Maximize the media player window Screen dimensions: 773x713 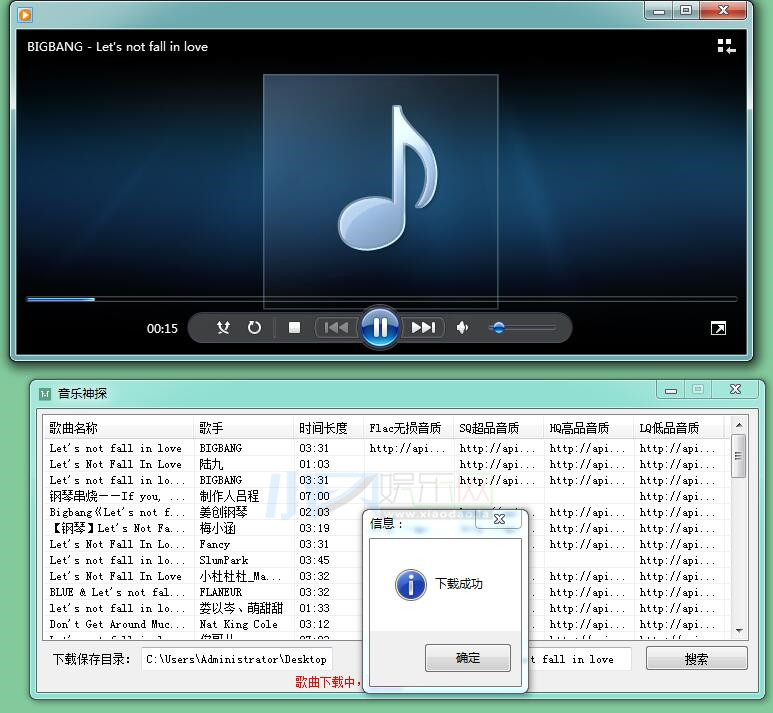point(686,10)
